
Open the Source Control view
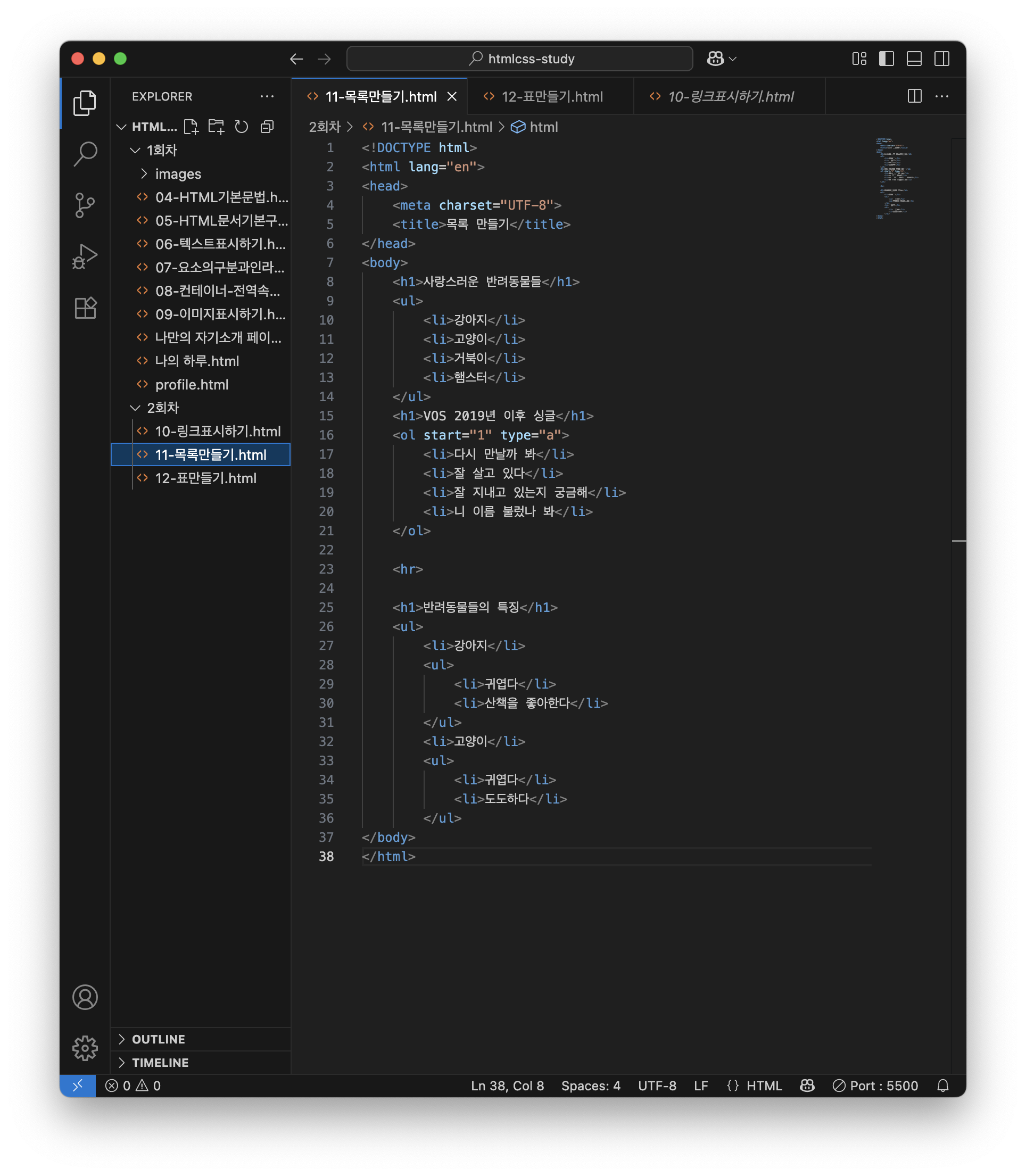(x=85, y=205)
